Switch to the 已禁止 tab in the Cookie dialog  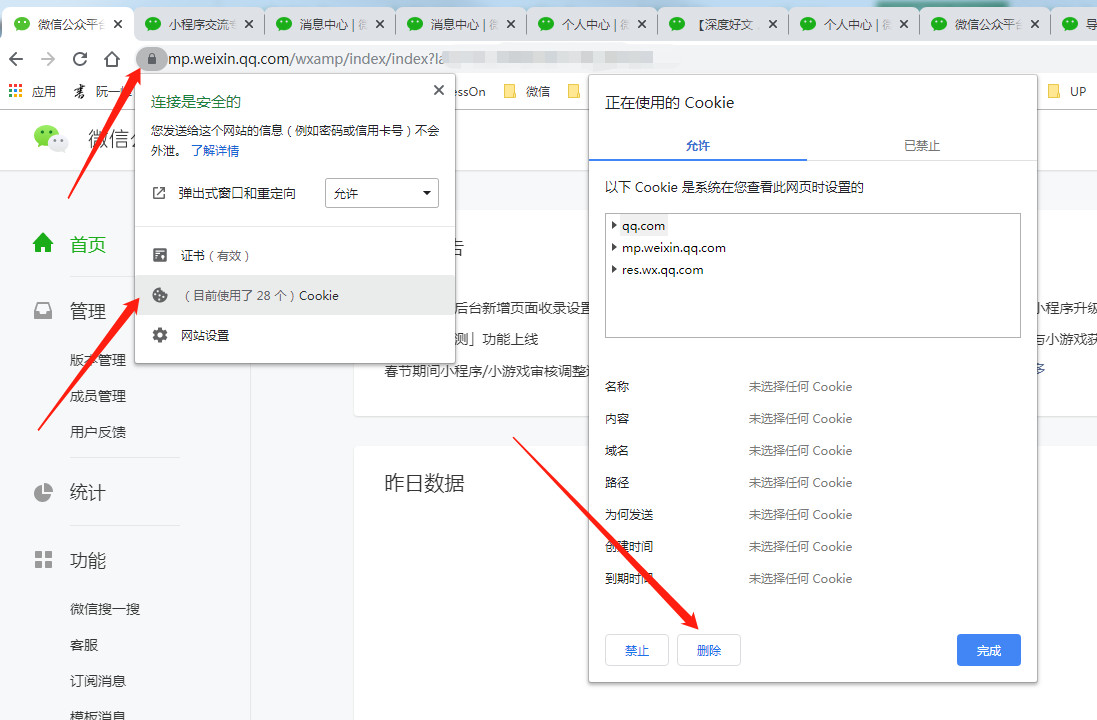(x=921, y=146)
